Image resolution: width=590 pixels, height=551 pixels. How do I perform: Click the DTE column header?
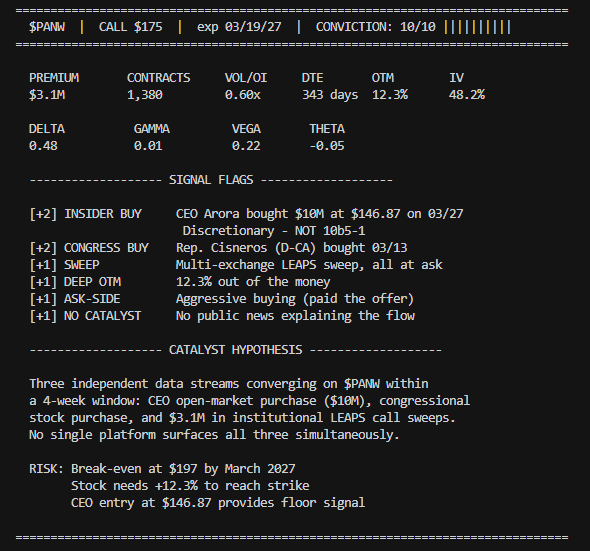(x=312, y=78)
